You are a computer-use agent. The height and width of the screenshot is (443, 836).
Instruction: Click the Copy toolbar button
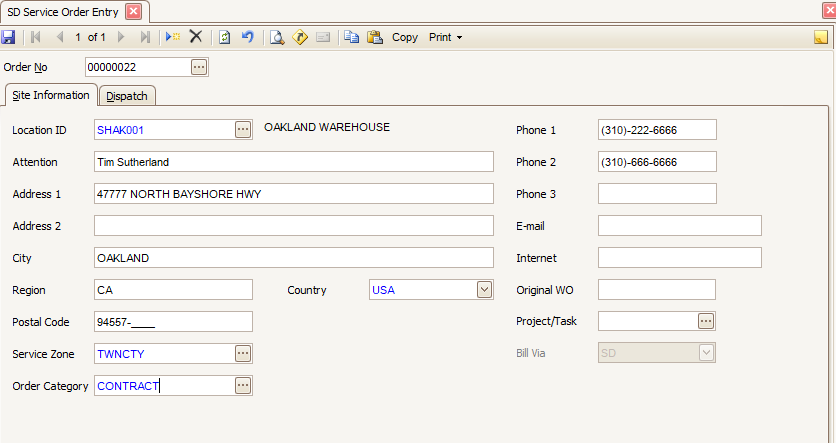(x=405, y=37)
